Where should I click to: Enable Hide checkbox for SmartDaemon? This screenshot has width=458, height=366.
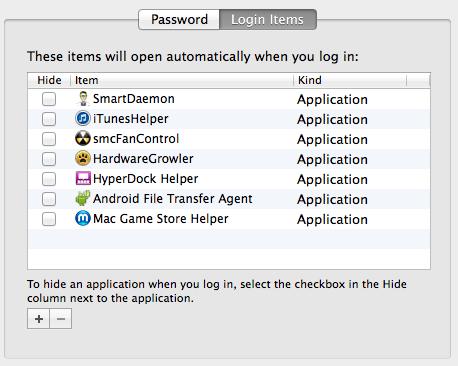click(x=49, y=99)
